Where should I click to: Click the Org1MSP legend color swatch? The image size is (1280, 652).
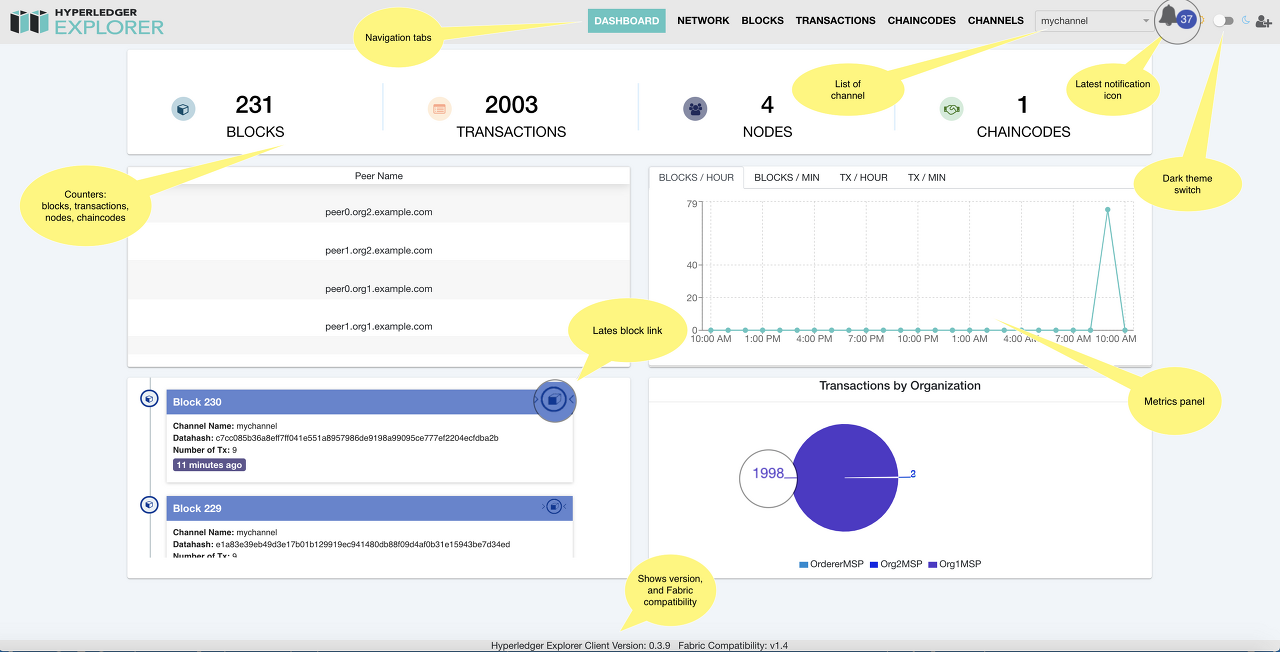(933, 565)
